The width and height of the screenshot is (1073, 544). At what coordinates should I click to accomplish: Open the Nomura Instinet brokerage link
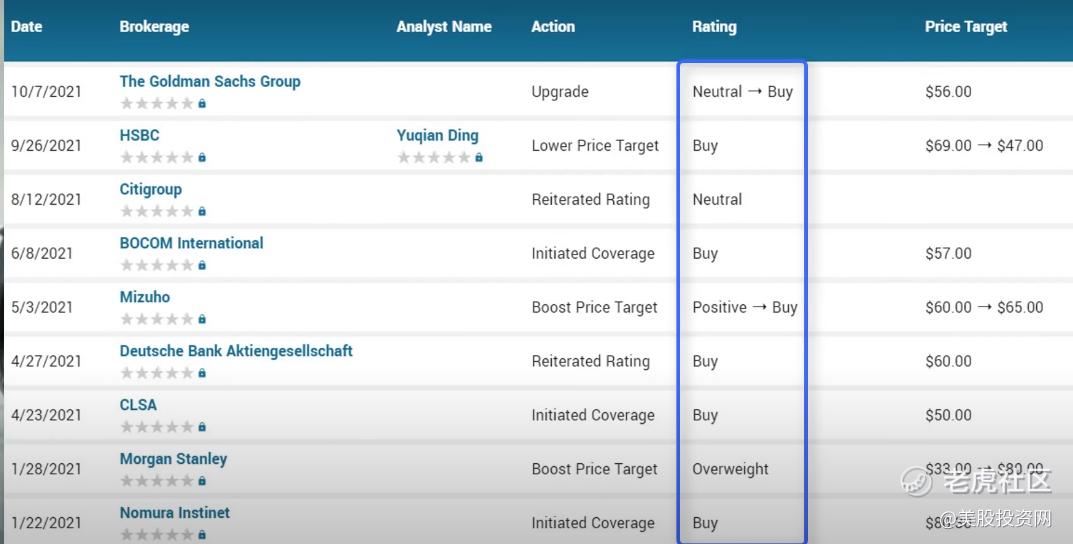tap(174, 513)
